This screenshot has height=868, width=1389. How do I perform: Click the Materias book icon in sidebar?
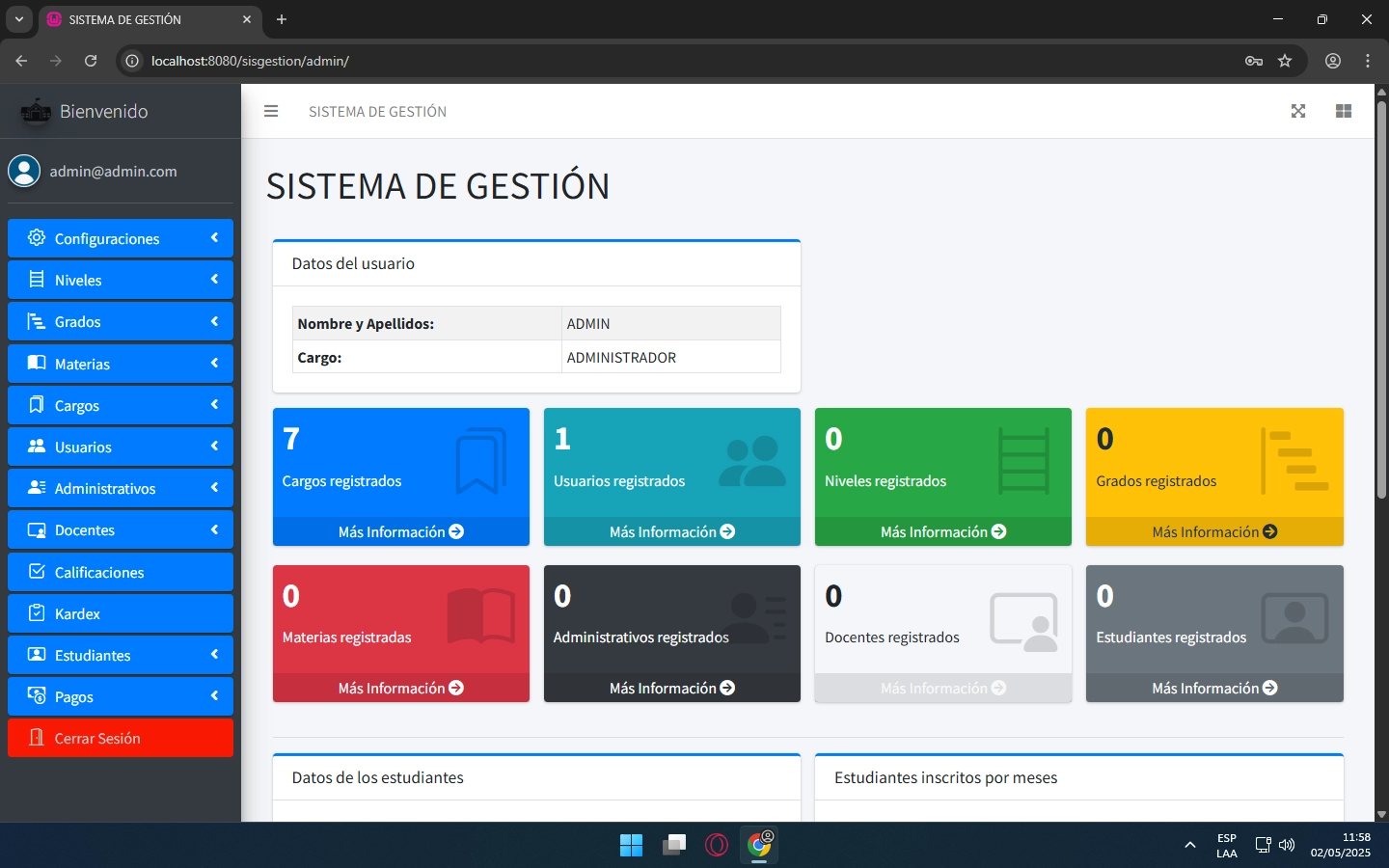click(x=36, y=364)
